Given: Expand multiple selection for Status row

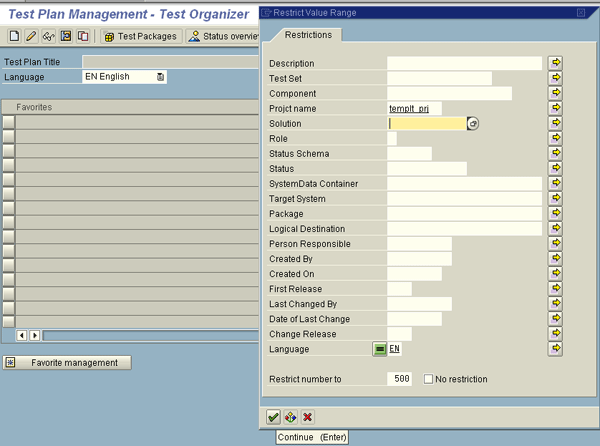Looking at the screenshot, I should 556,169.
